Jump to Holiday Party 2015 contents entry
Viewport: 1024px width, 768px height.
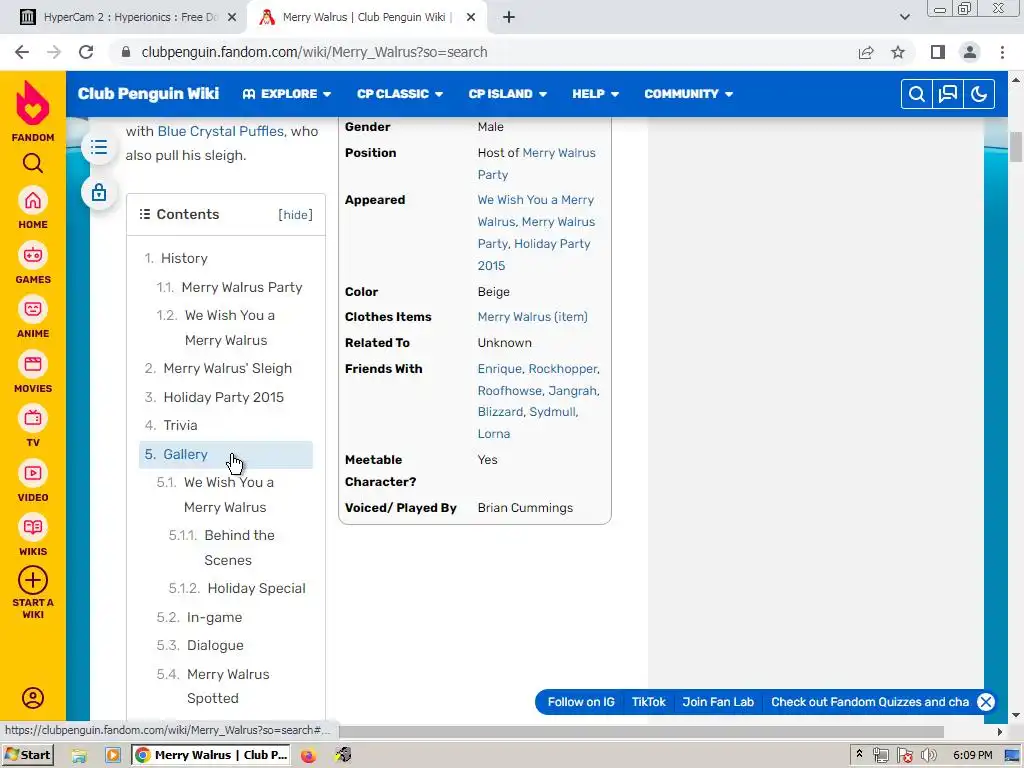click(x=223, y=397)
